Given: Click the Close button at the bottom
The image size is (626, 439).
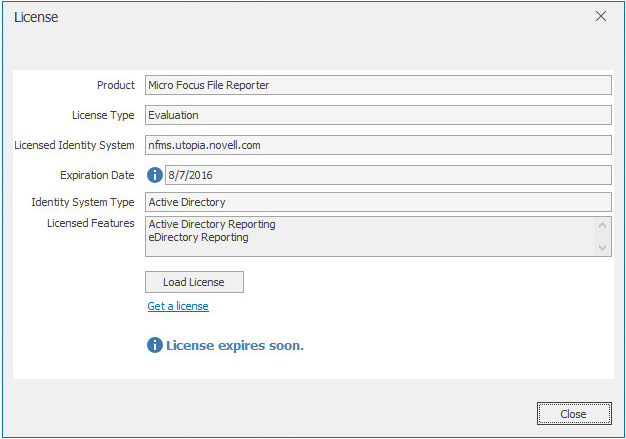Looking at the screenshot, I should (573, 414).
